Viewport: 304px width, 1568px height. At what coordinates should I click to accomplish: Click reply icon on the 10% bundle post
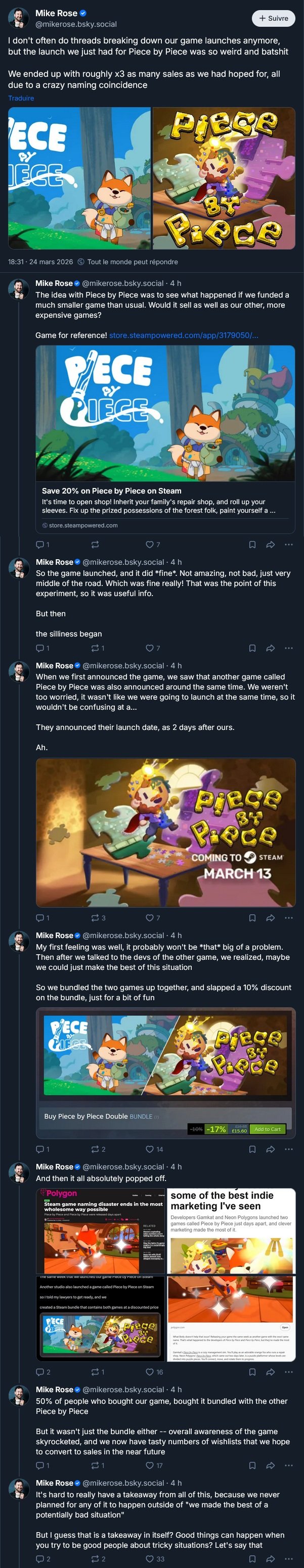[x=40, y=1149]
